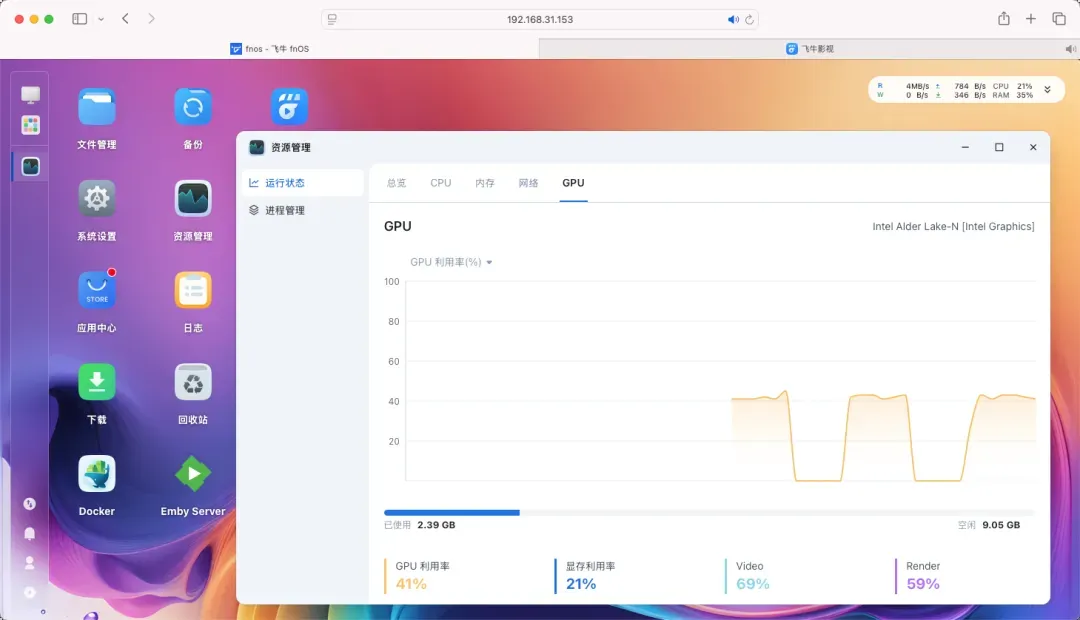1080x620 pixels.
Task: Launch the 备份 backup app
Action: click(193, 107)
